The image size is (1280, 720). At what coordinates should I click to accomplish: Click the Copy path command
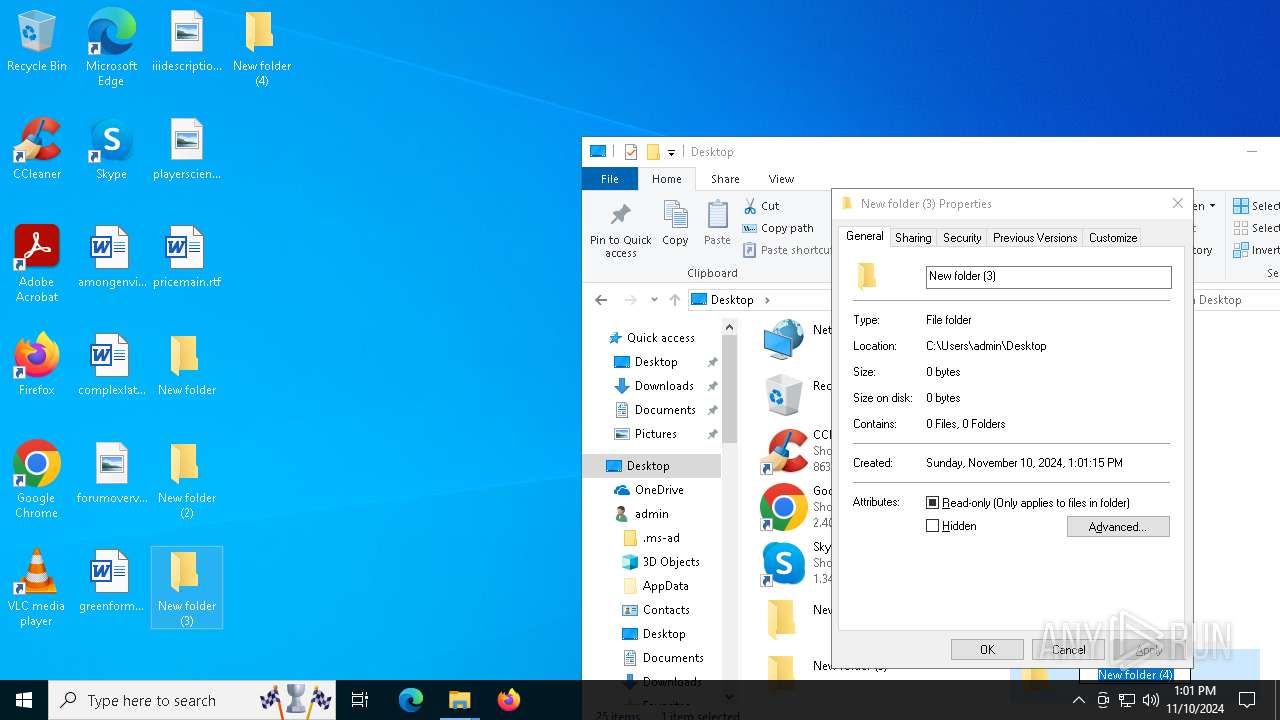779,228
